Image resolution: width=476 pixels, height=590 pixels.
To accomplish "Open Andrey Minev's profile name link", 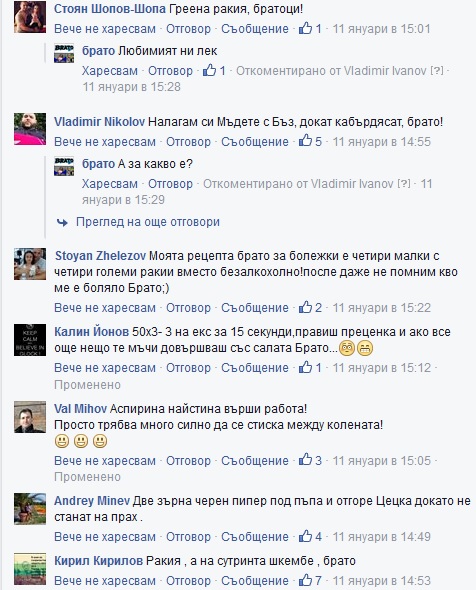I will pyautogui.click(x=92, y=501).
